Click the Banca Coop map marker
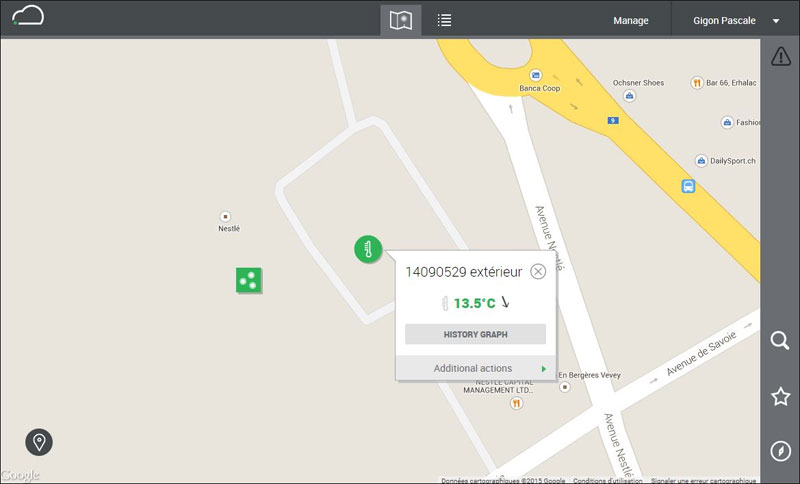This screenshot has width=800, height=484. tap(535, 75)
